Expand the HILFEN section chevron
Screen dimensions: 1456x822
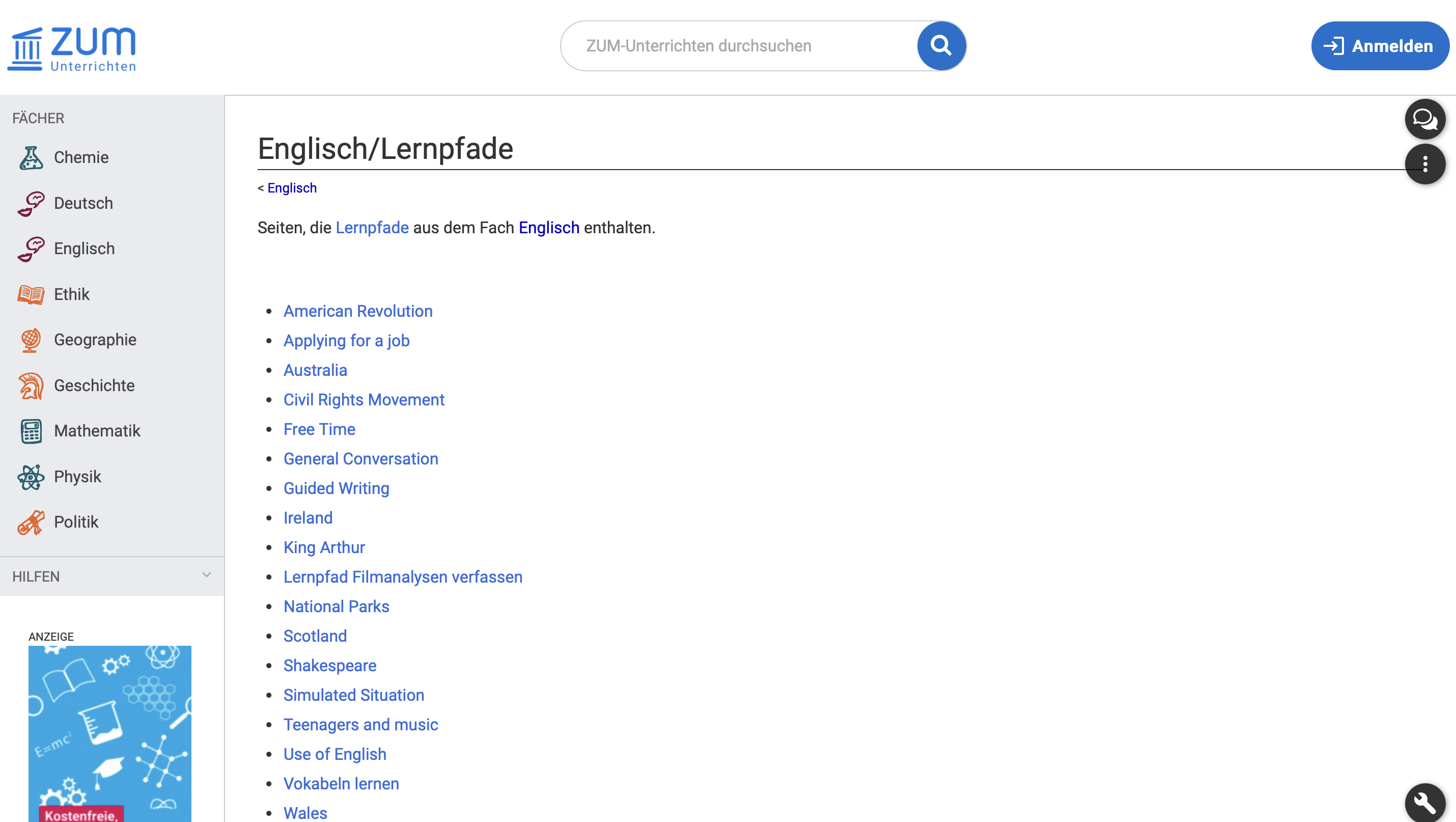click(x=206, y=575)
